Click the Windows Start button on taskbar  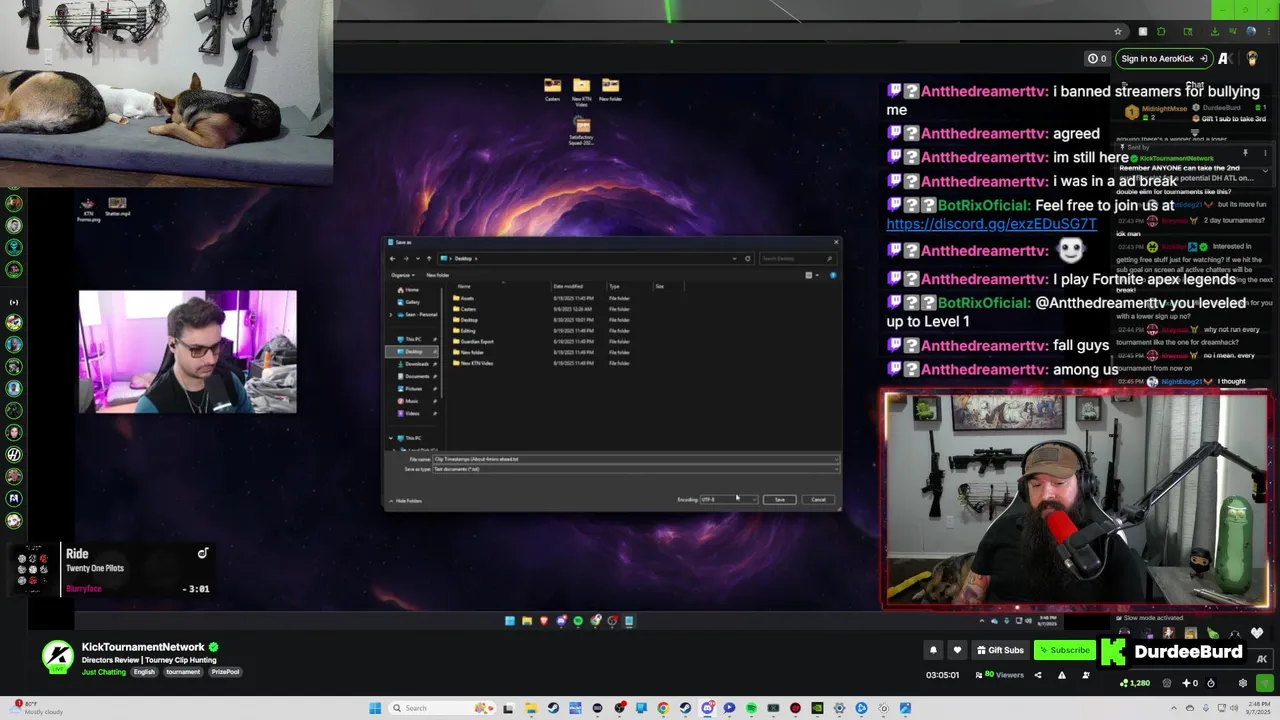375,708
